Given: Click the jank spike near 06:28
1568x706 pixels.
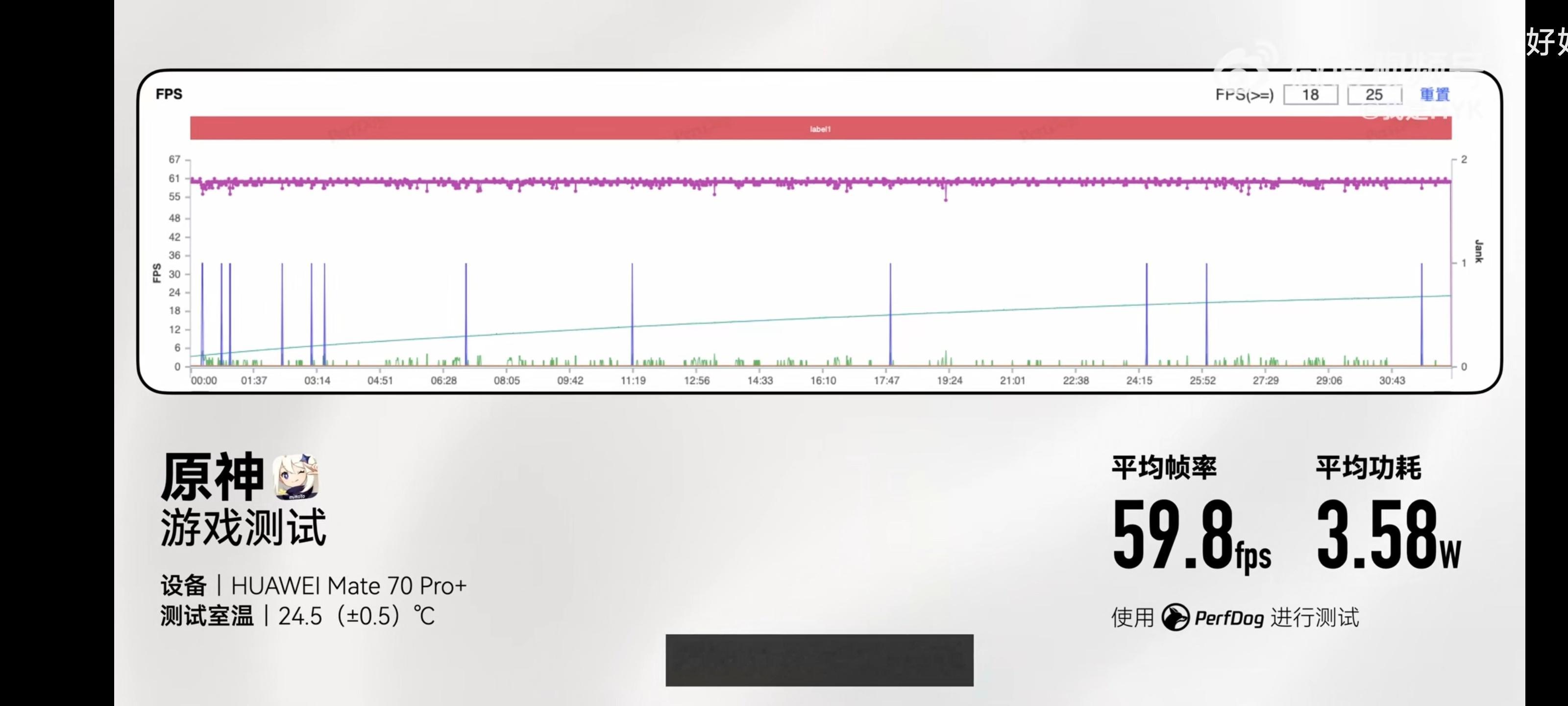Looking at the screenshot, I should pos(466,314).
